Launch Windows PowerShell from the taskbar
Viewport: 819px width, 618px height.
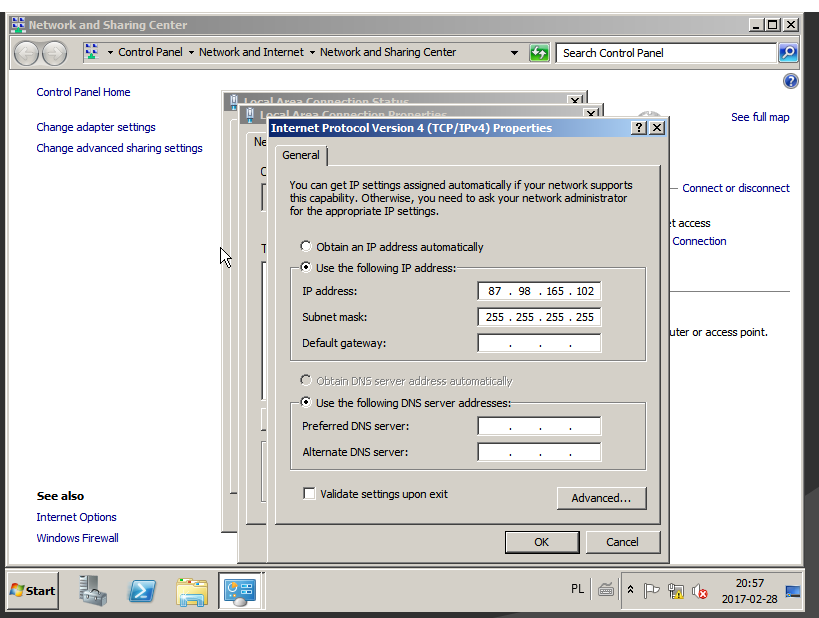142,590
